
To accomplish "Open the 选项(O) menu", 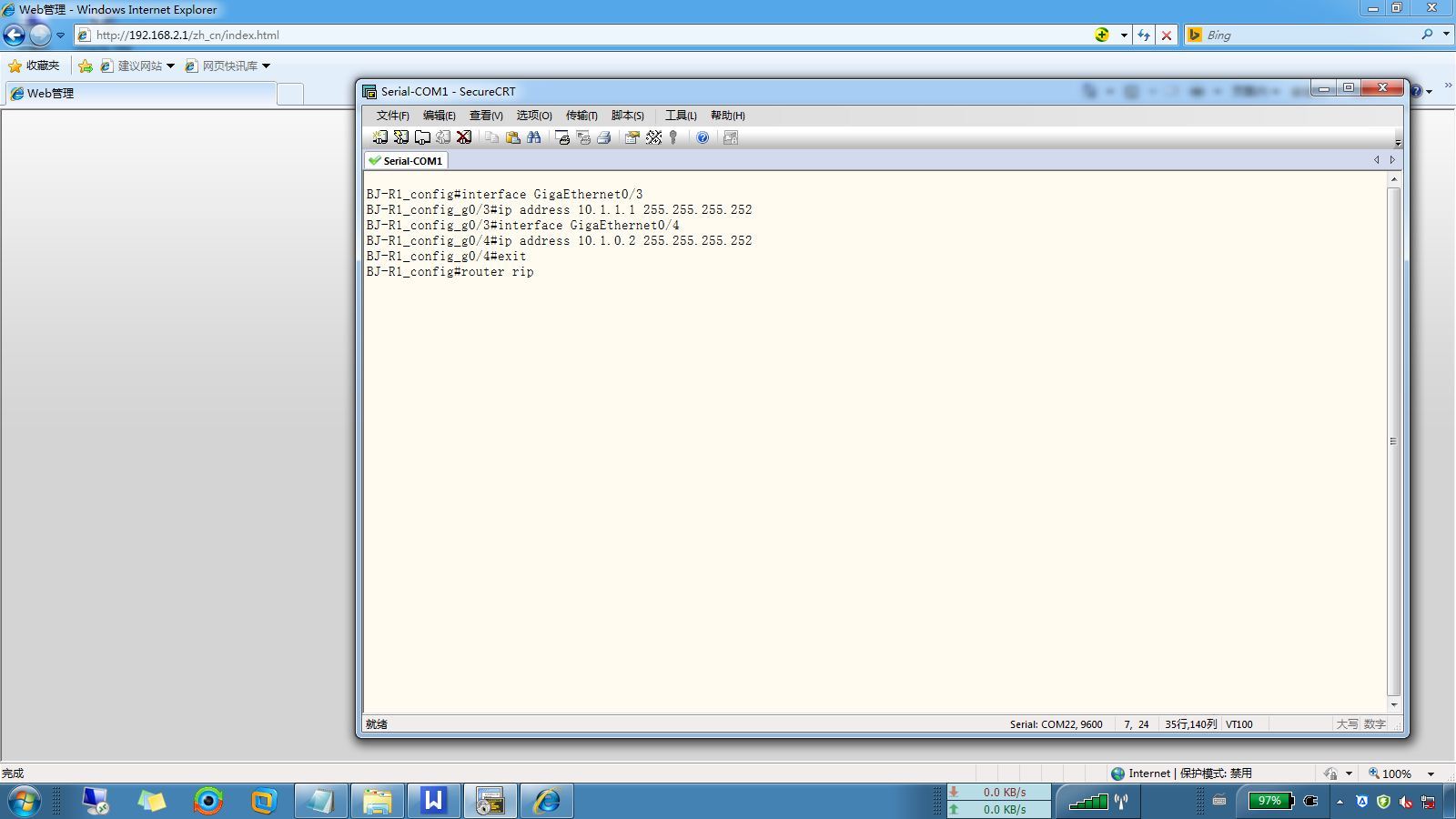I will pyautogui.click(x=534, y=116).
